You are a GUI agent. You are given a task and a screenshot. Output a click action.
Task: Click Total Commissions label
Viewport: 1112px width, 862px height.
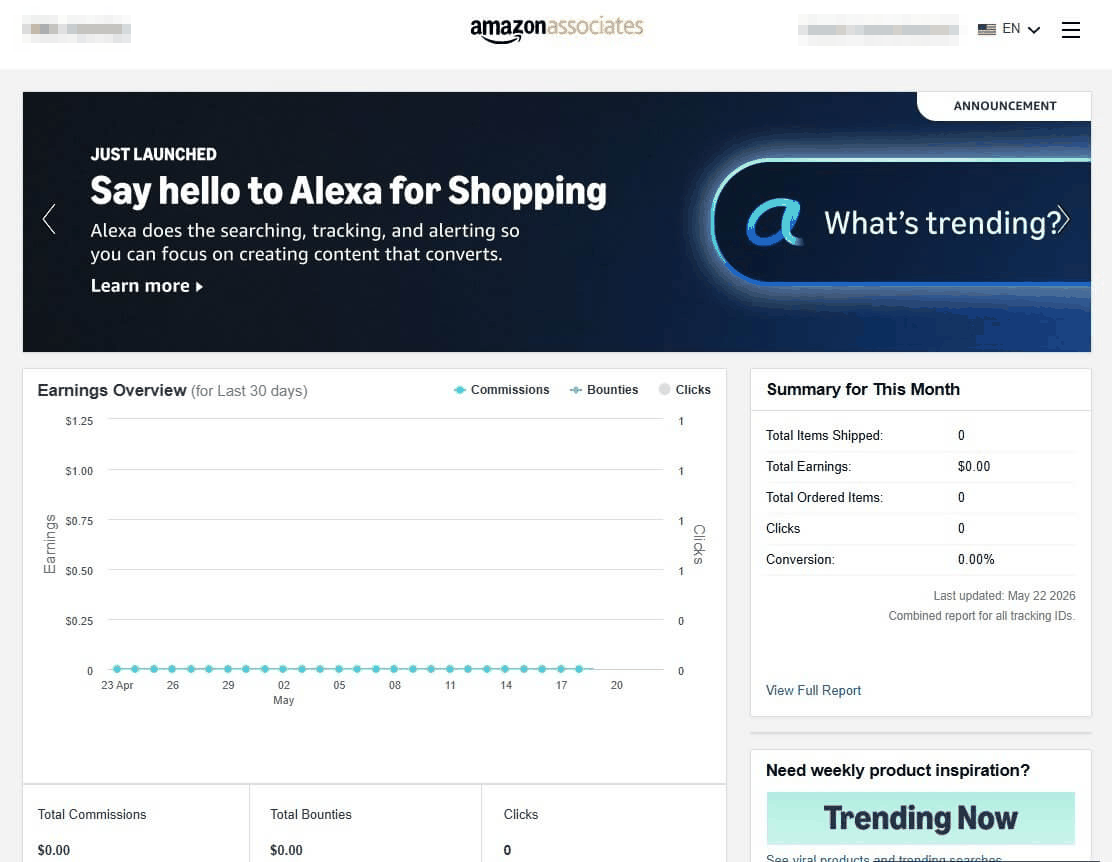(91, 814)
